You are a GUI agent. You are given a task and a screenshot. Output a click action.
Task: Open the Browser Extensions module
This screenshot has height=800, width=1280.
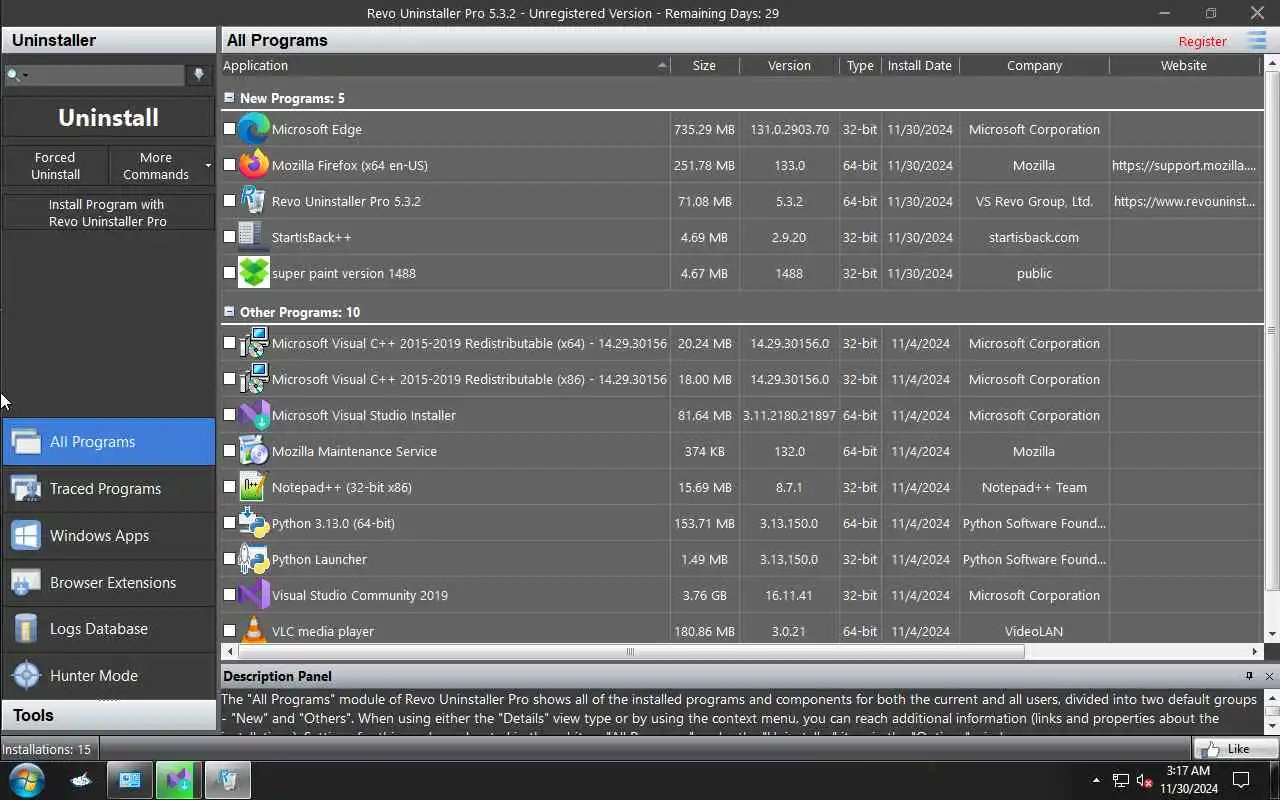pos(108,583)
